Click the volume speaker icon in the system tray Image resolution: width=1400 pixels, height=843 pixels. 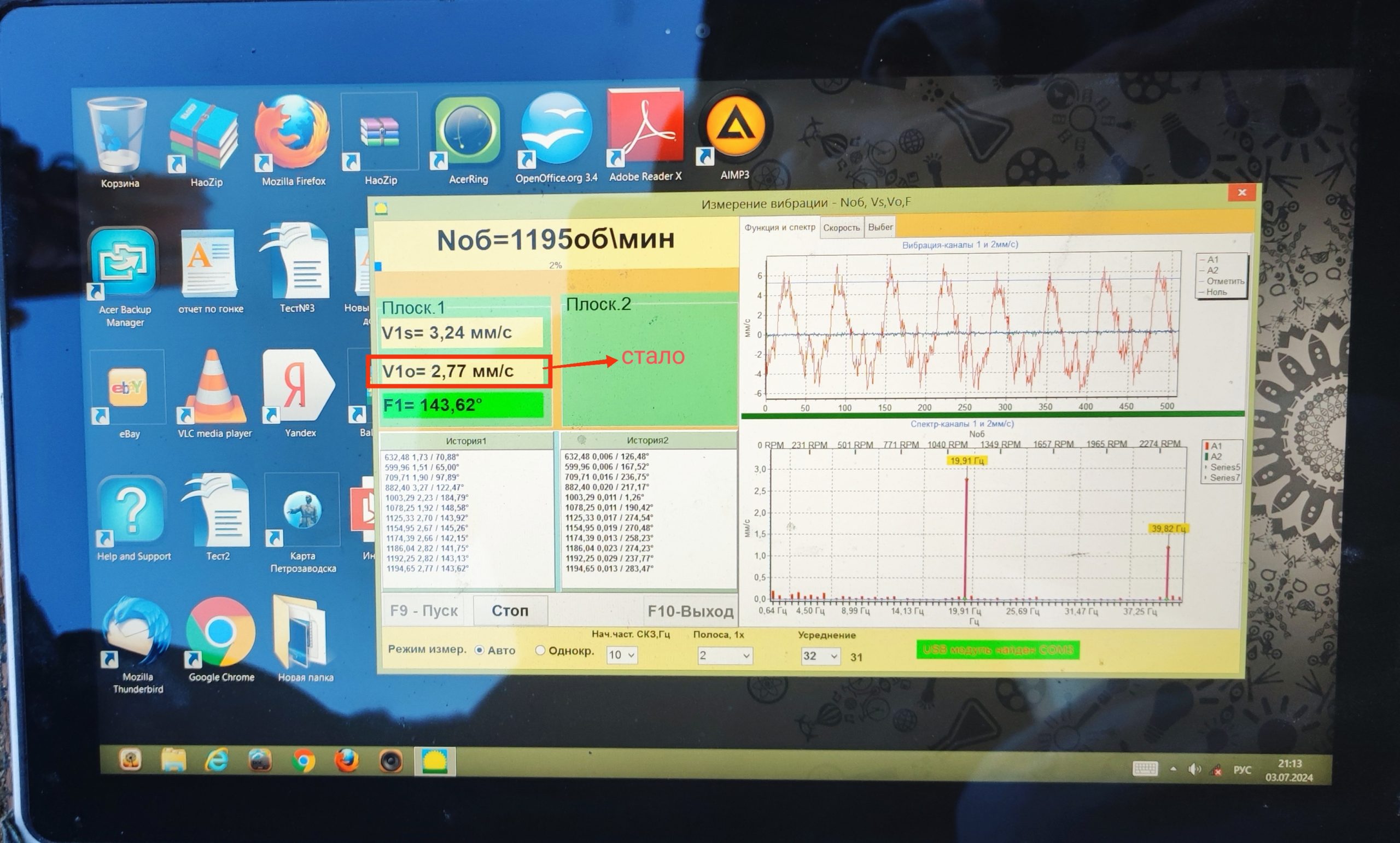click(x=1194, y=769)
